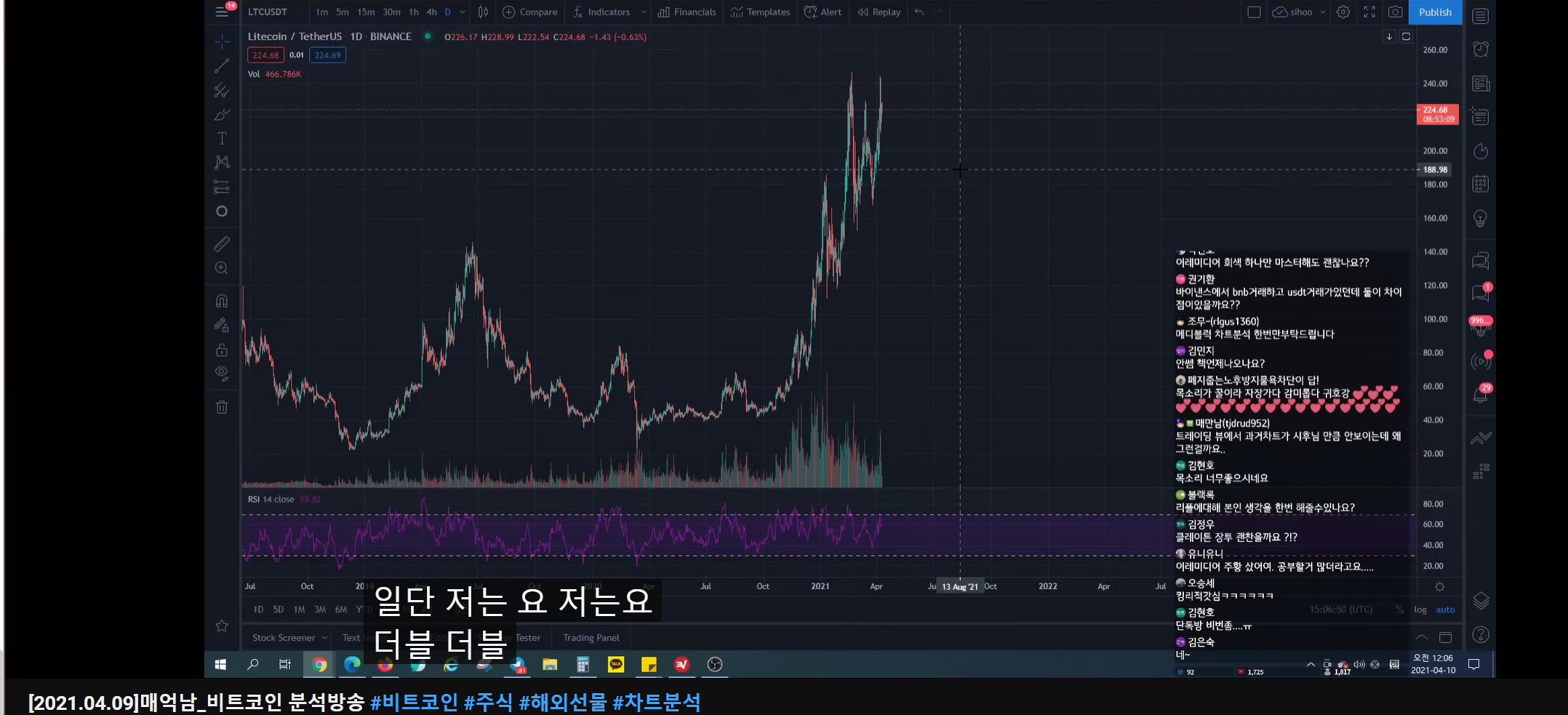Open the prediction and measurement tools

[222, 187]
